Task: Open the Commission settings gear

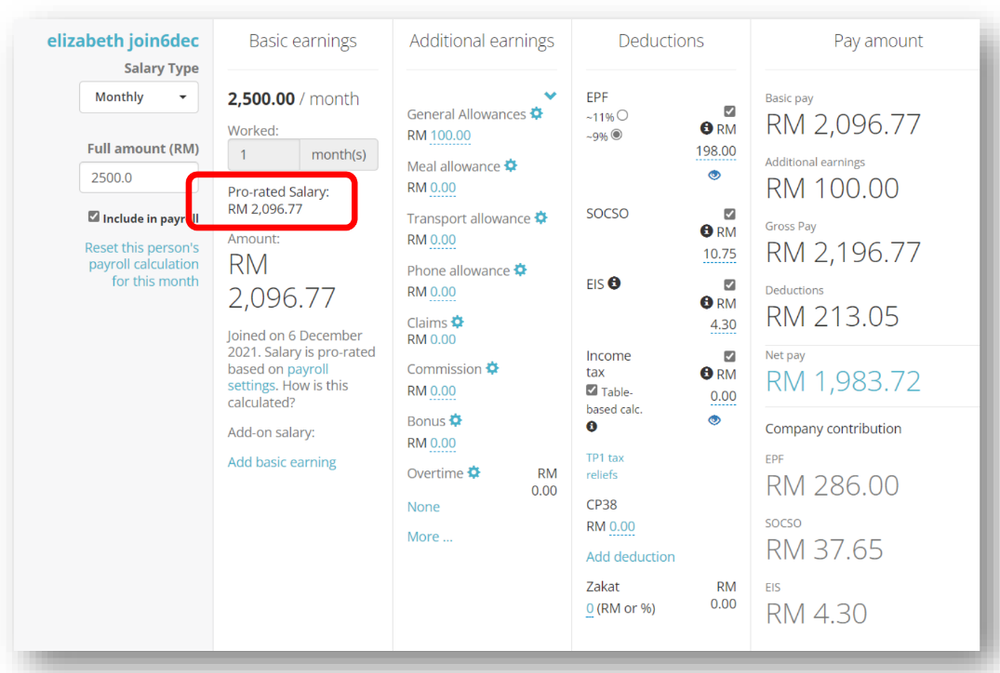Action: pyautogui.click(x=494, y=369)
